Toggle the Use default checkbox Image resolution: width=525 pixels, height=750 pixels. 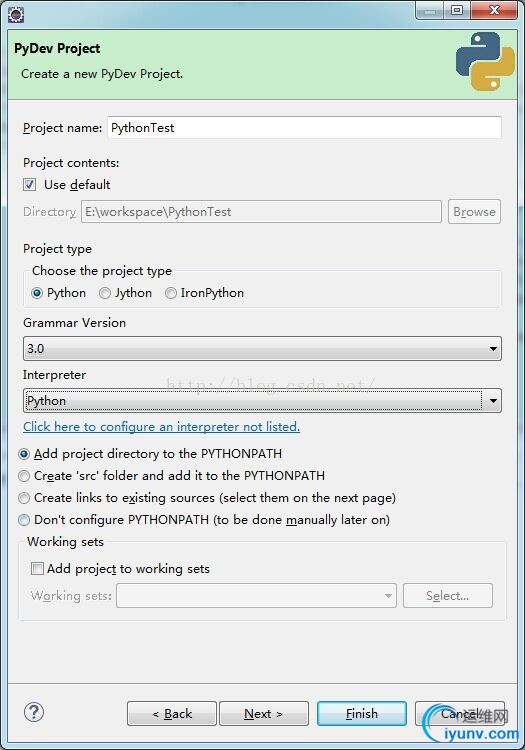(29, 185)
